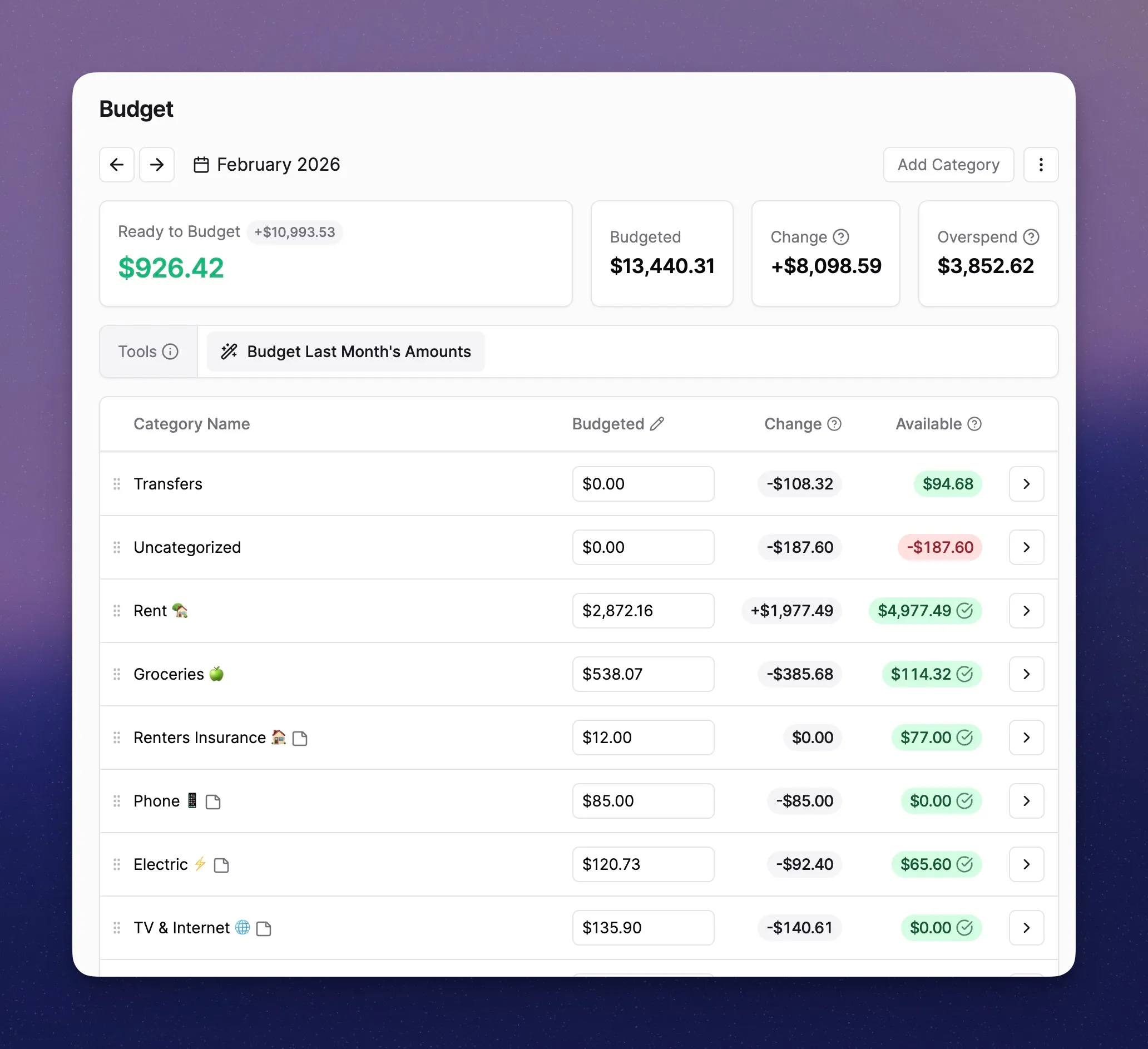Click the Electric budgeted field $120.73

643,864
